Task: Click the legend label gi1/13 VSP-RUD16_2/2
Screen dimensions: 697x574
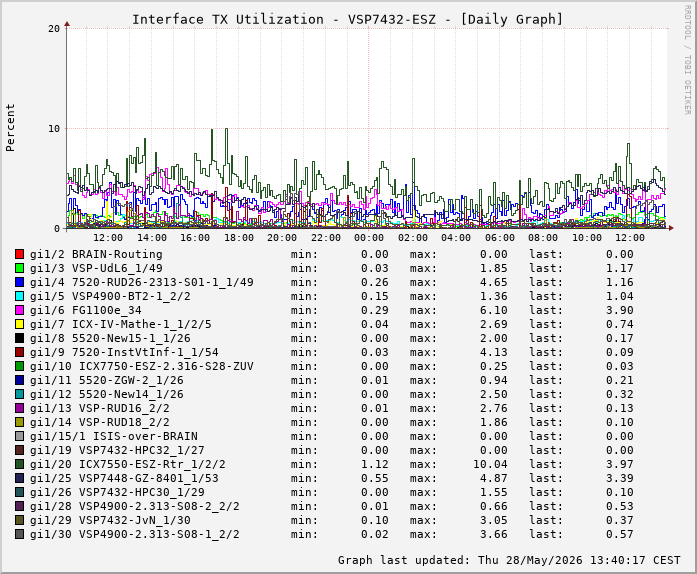Action: (x=100, y=408)
